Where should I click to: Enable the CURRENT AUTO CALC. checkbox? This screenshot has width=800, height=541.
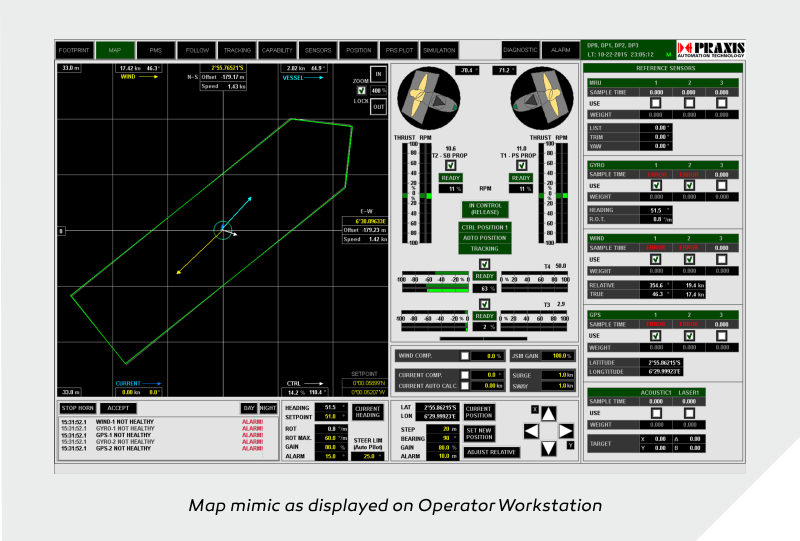pyautogui.click(x=464, y=386)
